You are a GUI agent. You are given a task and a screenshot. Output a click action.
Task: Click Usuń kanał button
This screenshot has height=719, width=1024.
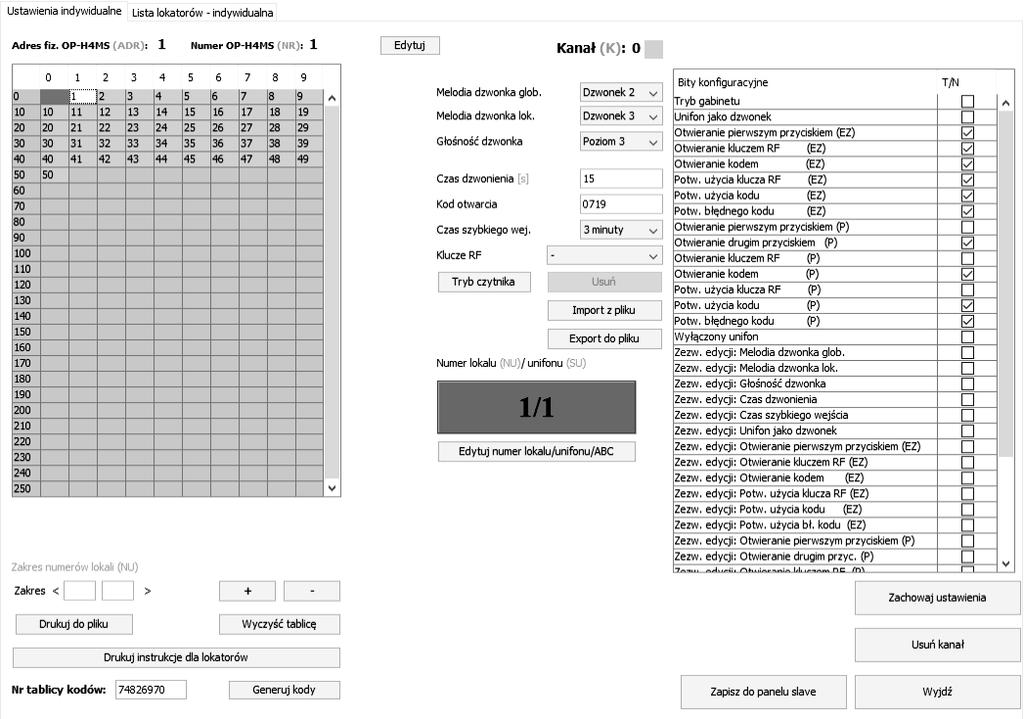(x=937, y=645)
